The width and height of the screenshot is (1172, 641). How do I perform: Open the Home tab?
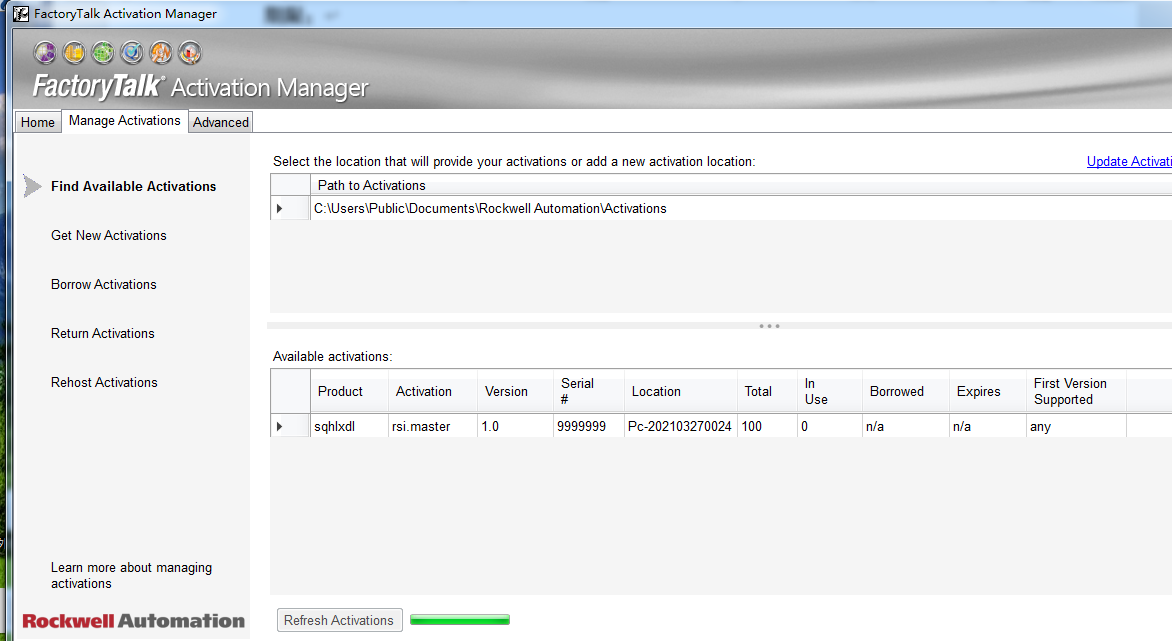[x=38, y=122]
